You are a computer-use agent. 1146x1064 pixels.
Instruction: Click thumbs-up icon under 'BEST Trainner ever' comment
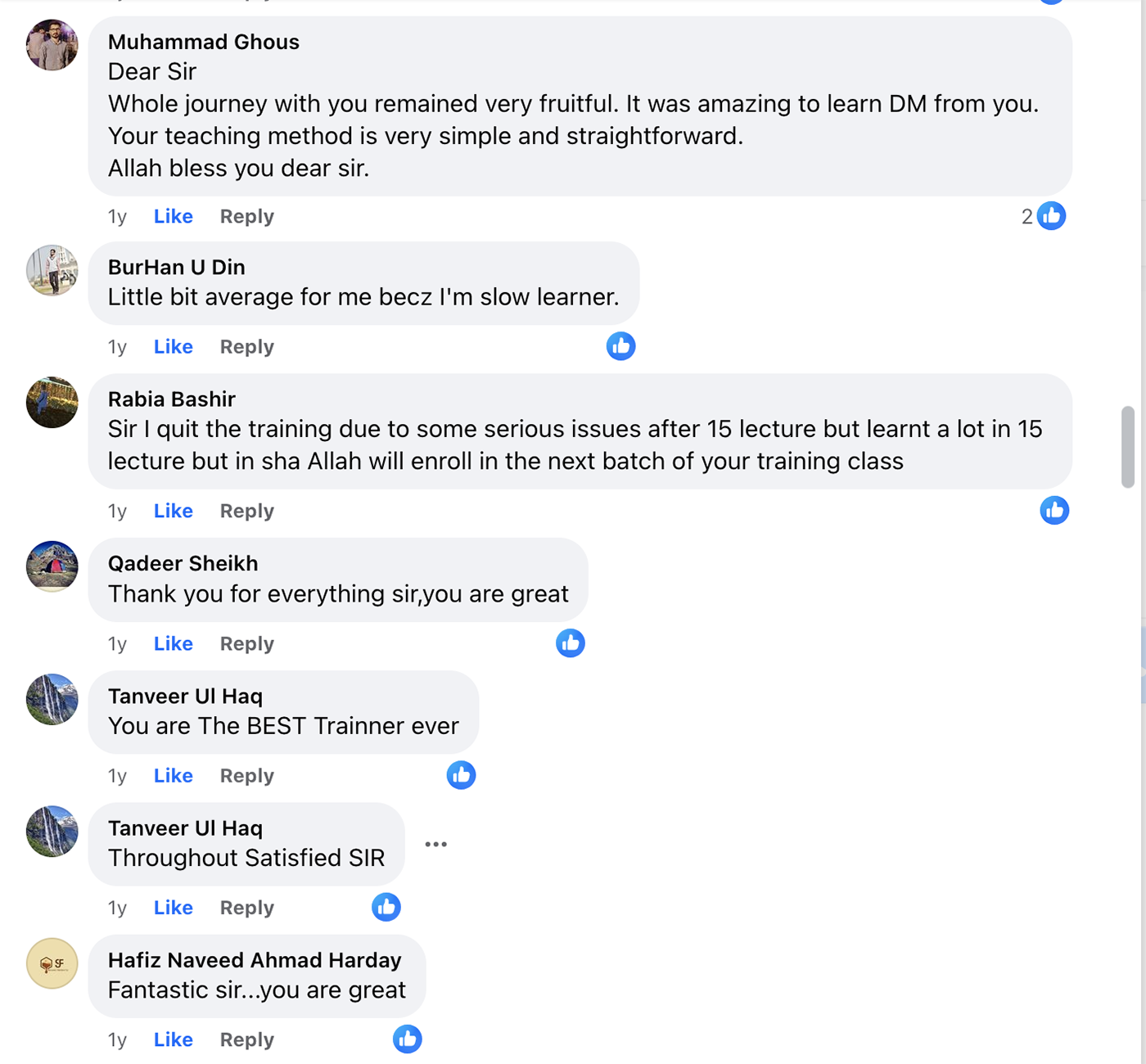coord(461,775)
